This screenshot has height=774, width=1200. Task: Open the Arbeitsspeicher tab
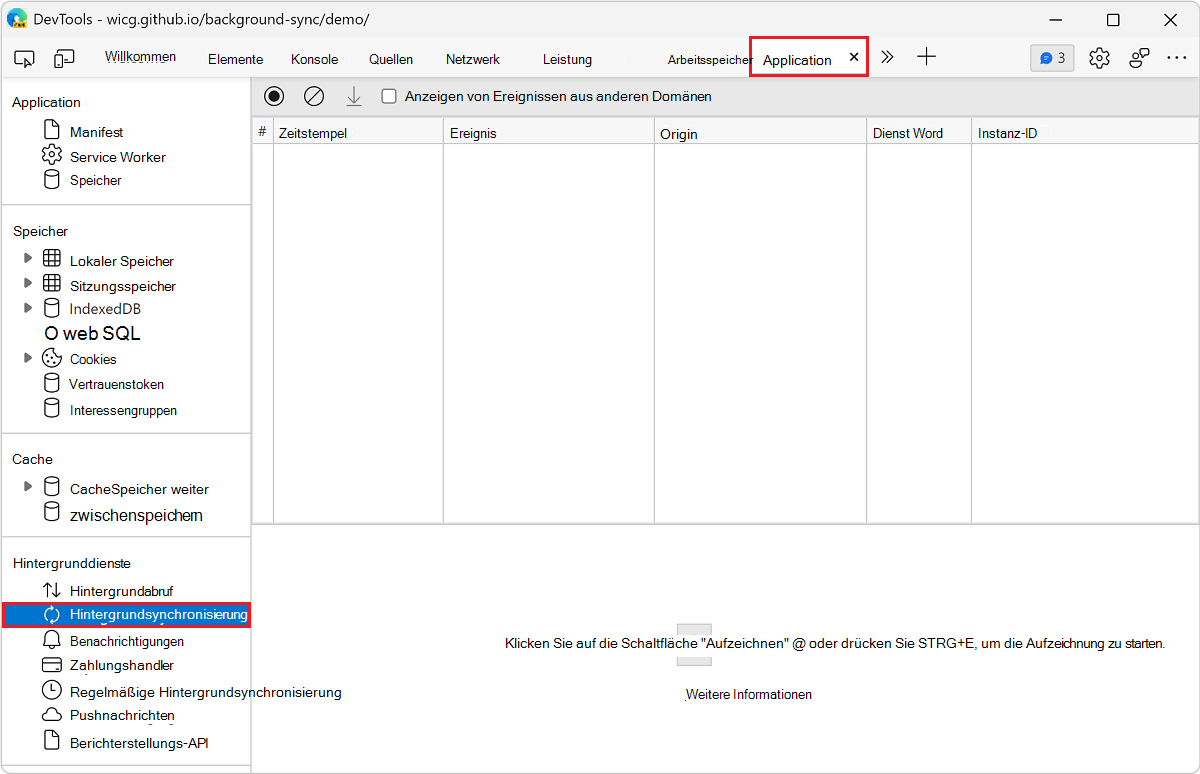click(710, 60)
